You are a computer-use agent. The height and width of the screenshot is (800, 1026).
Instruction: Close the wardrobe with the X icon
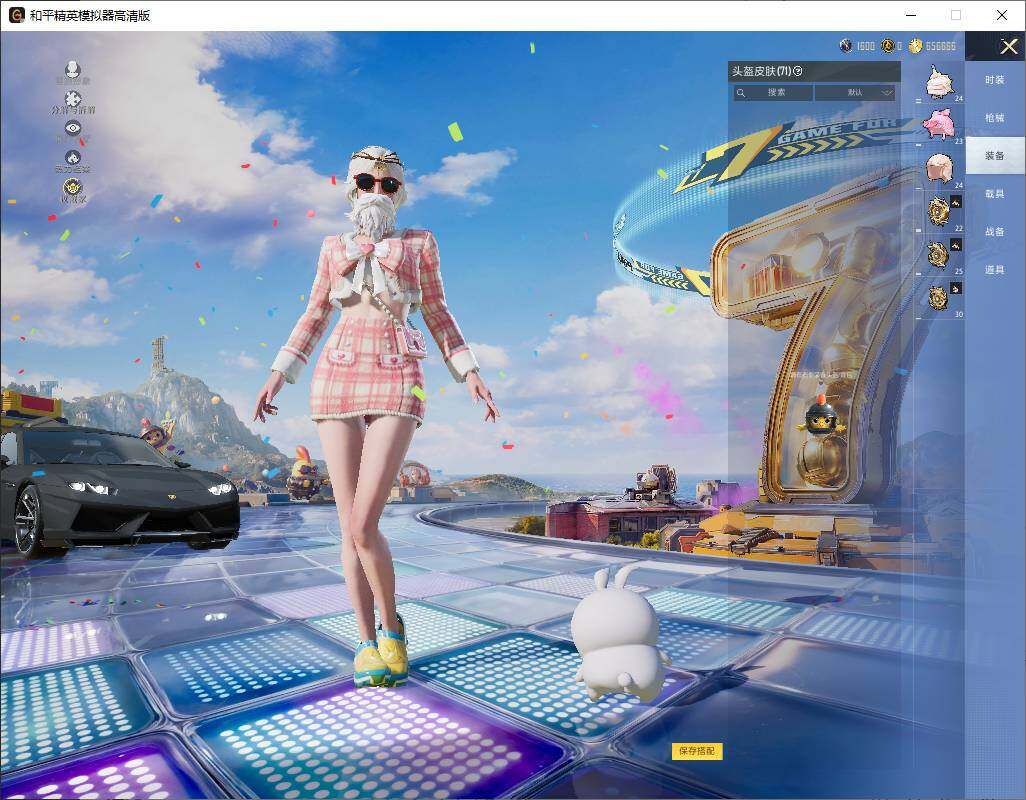(x=1008, y=46)
